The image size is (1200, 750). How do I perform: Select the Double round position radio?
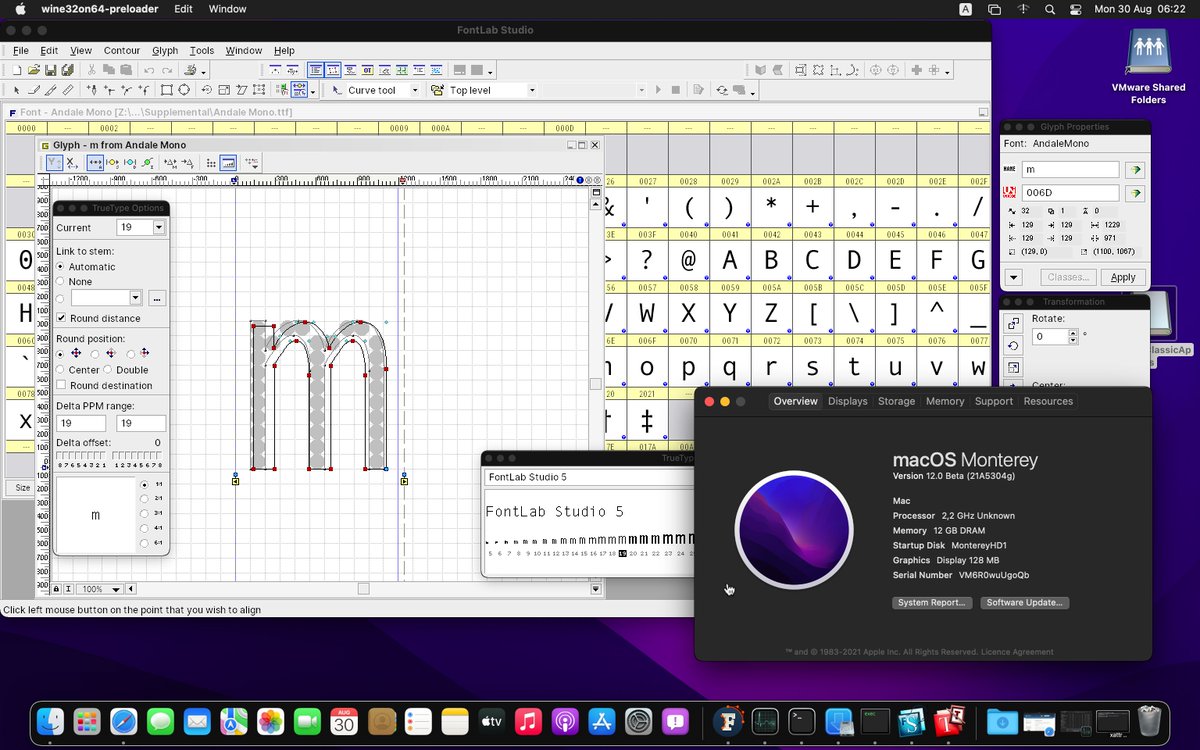[x=107, y=369]
